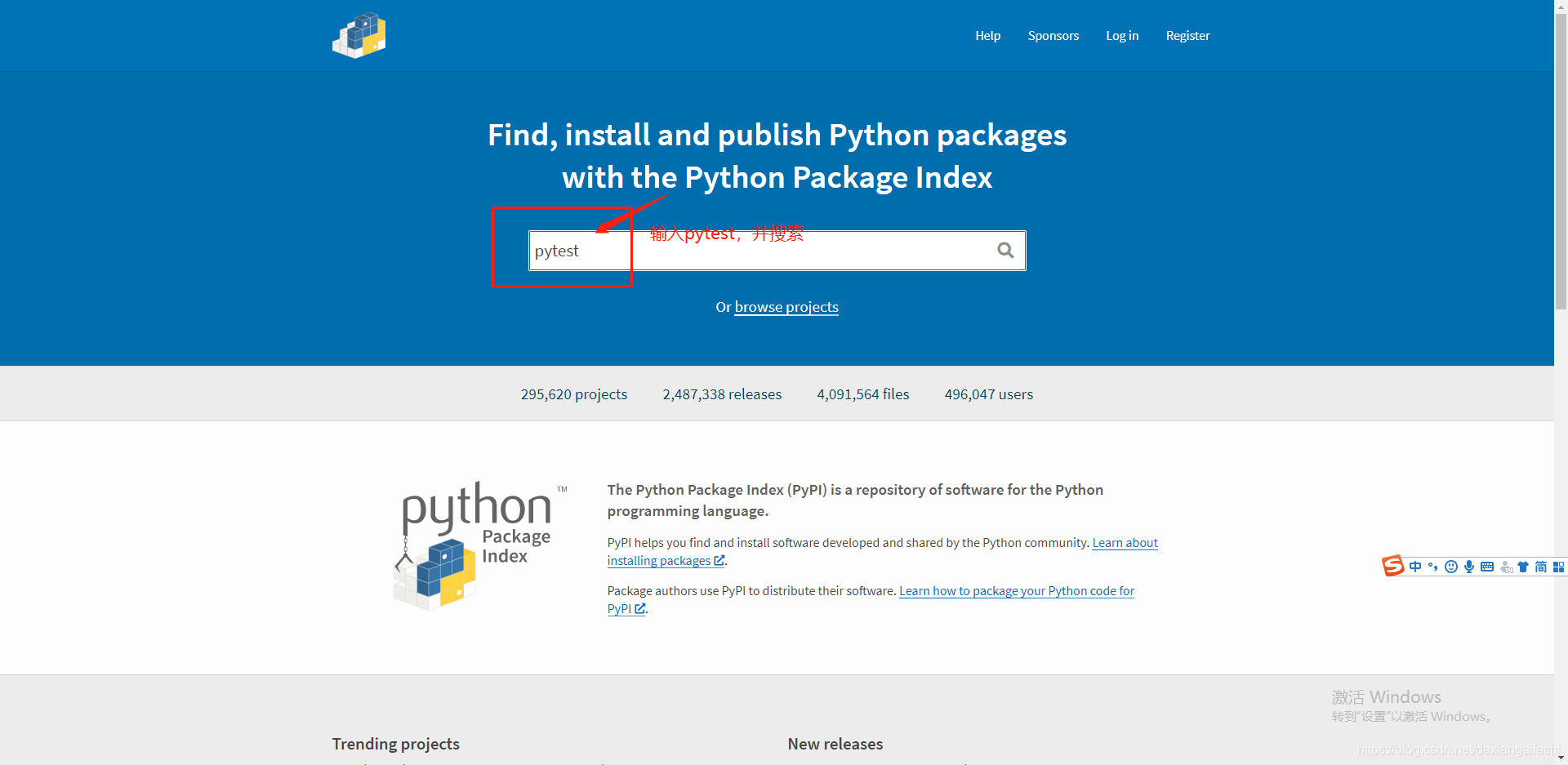The width and height of the screenshot is (1568, 765).
Task: Click Register in the header
Action: click(1187, 35)
